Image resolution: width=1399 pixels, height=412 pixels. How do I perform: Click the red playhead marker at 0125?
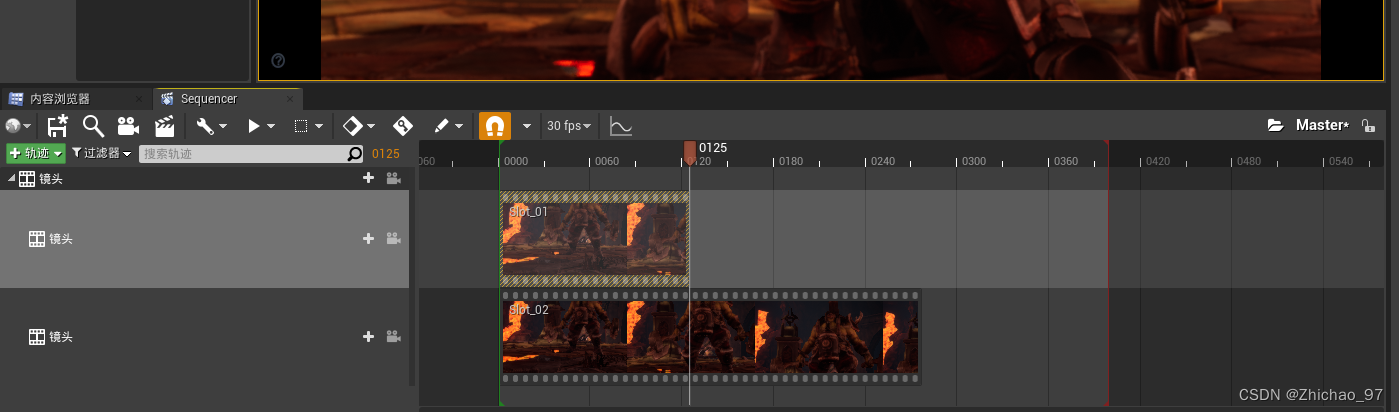tap(690, 150)
